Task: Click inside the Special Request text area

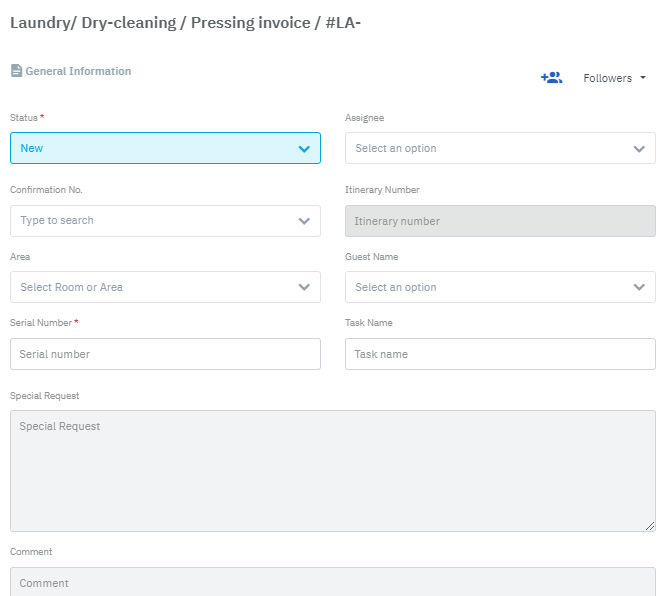Action: pos(332,470)
